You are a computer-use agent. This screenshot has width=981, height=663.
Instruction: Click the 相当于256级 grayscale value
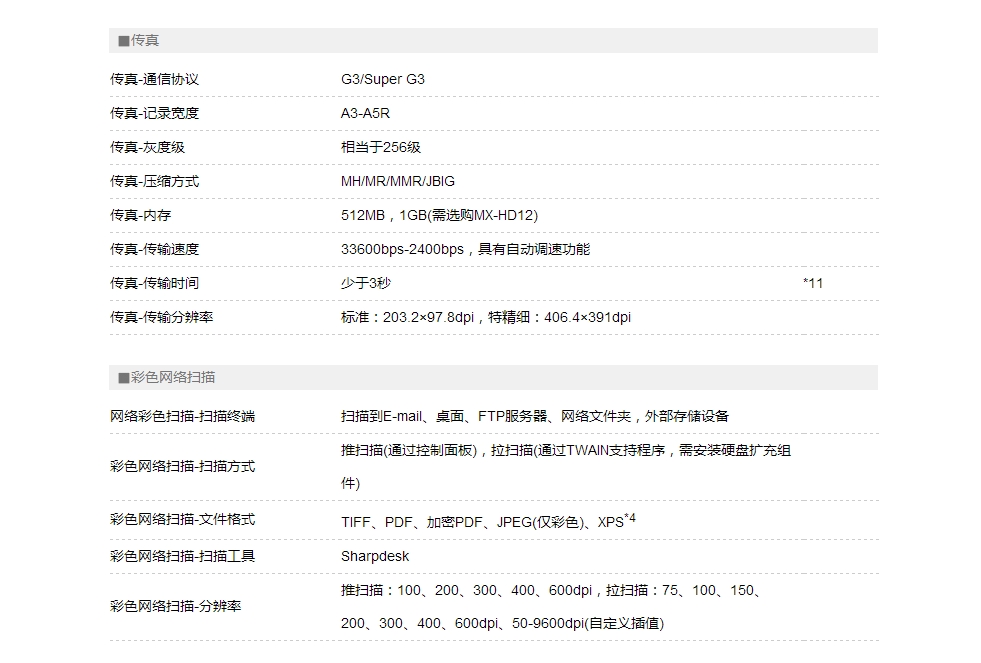point(381,147)
